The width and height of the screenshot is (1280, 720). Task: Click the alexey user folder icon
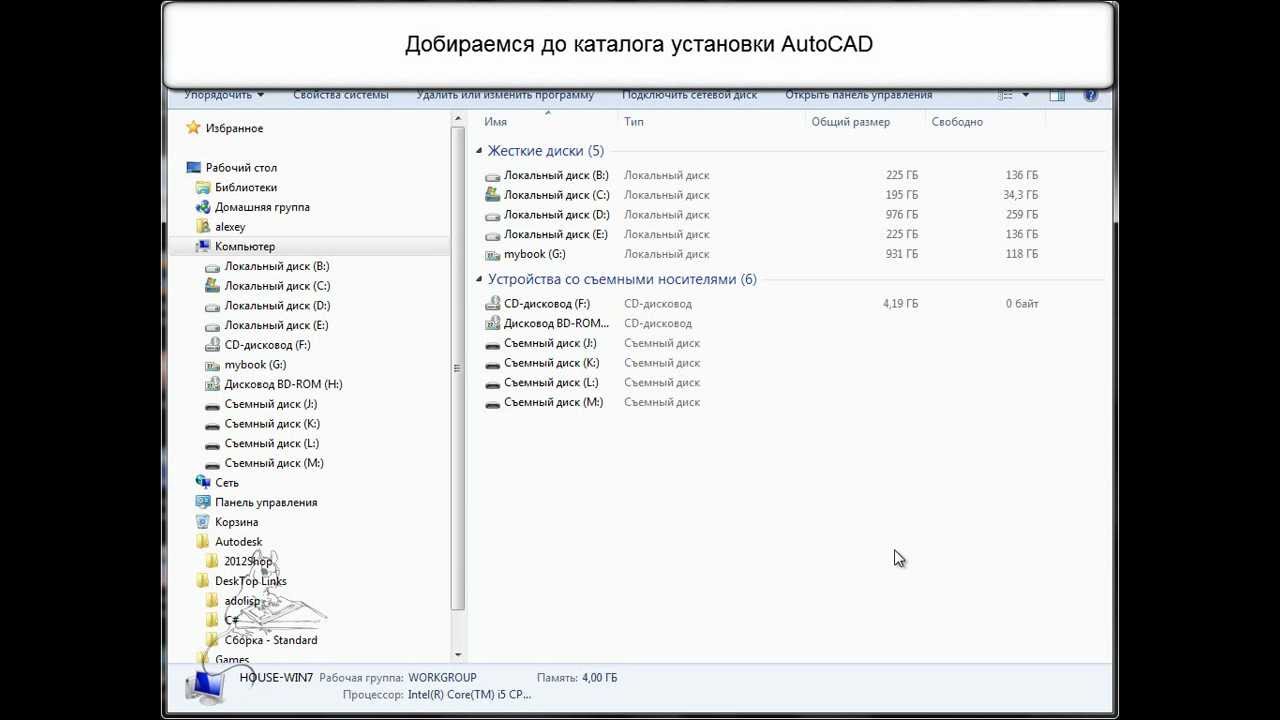(x=203, y=227)
